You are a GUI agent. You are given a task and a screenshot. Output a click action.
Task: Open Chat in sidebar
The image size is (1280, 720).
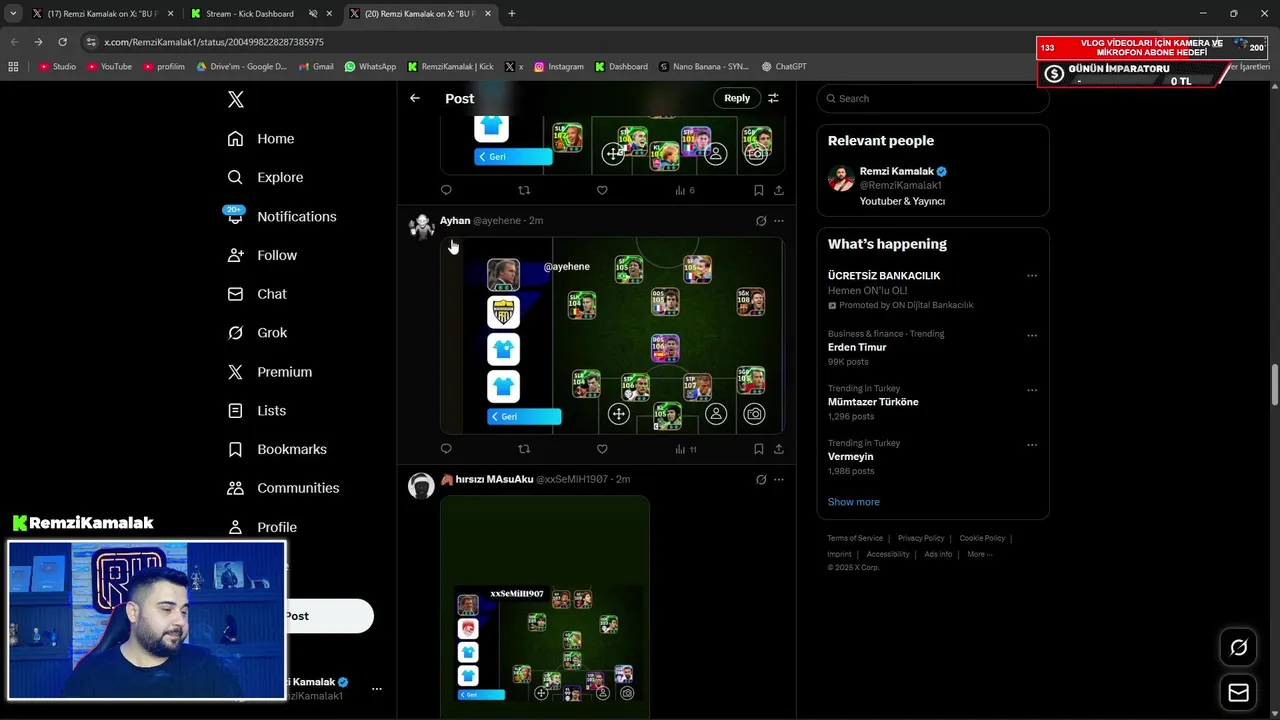[257, 294]
